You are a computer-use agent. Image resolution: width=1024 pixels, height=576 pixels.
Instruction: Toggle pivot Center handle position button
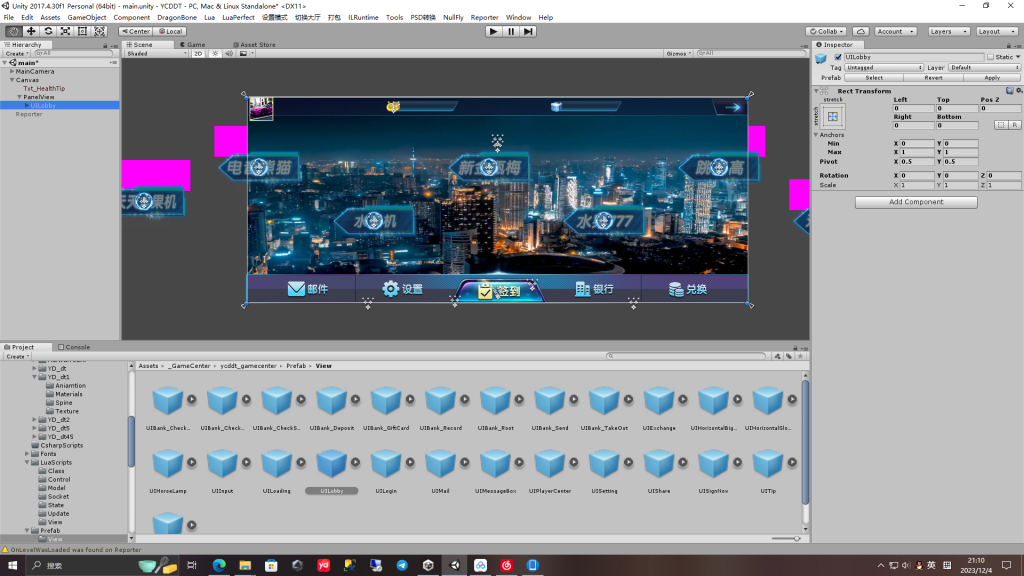click(136, 31)
